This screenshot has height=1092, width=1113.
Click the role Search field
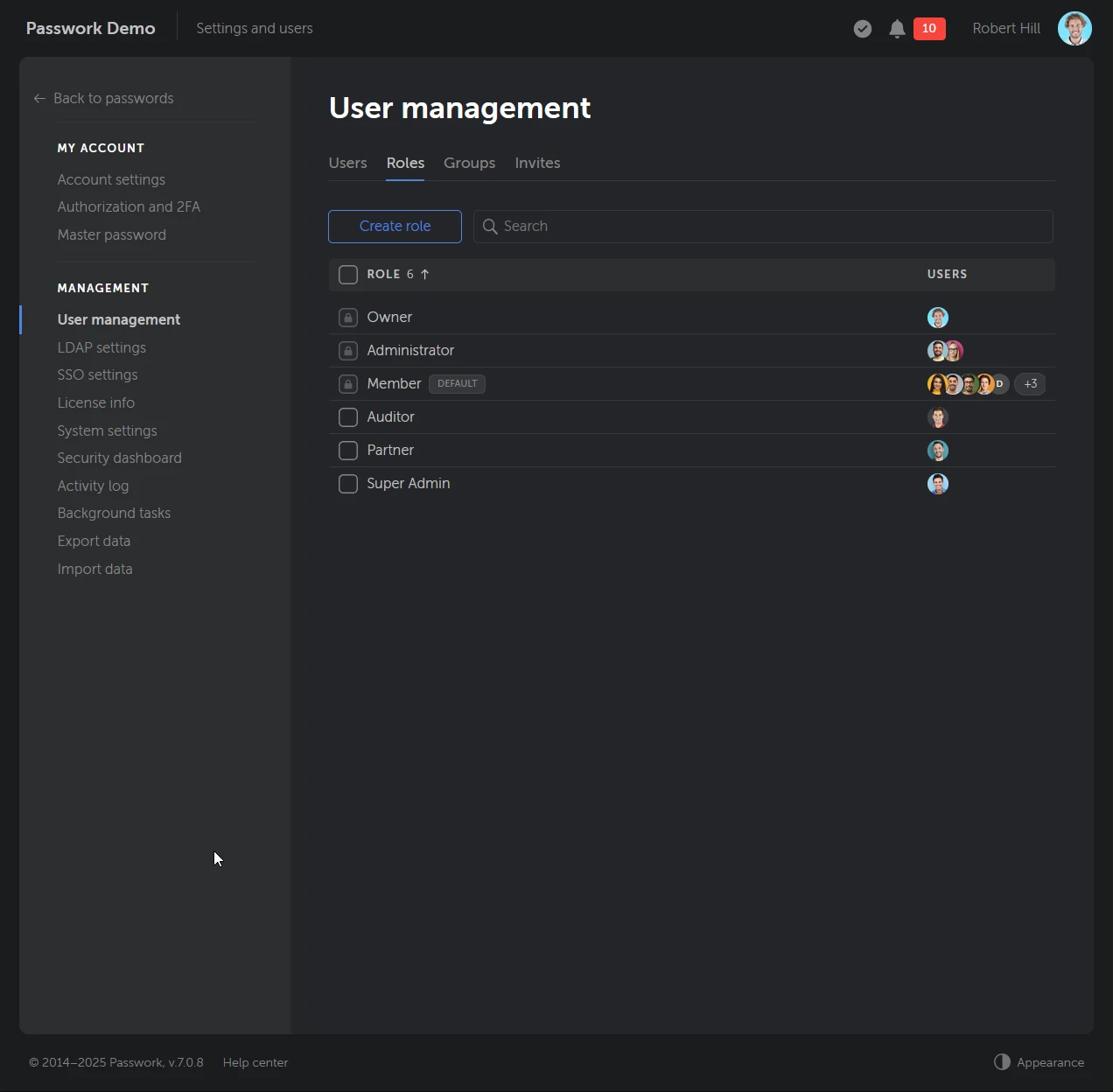coord(761,227)
